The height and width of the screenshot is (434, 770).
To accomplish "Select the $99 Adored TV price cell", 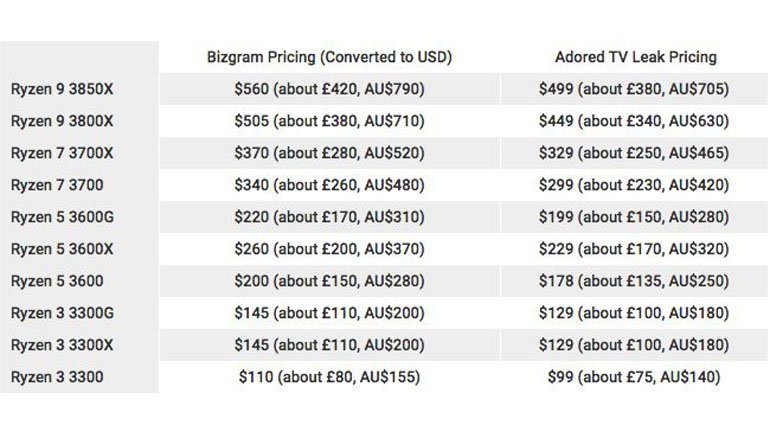I will point(636,377).
